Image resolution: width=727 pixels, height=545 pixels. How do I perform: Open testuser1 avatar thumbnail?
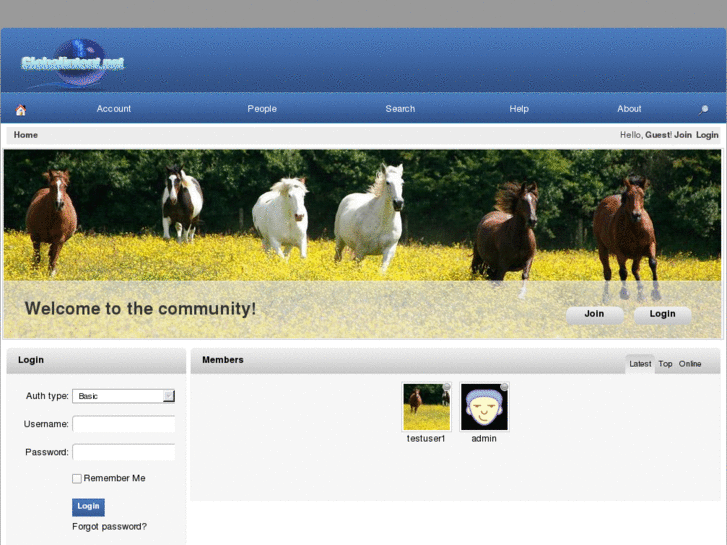[426, 407]
